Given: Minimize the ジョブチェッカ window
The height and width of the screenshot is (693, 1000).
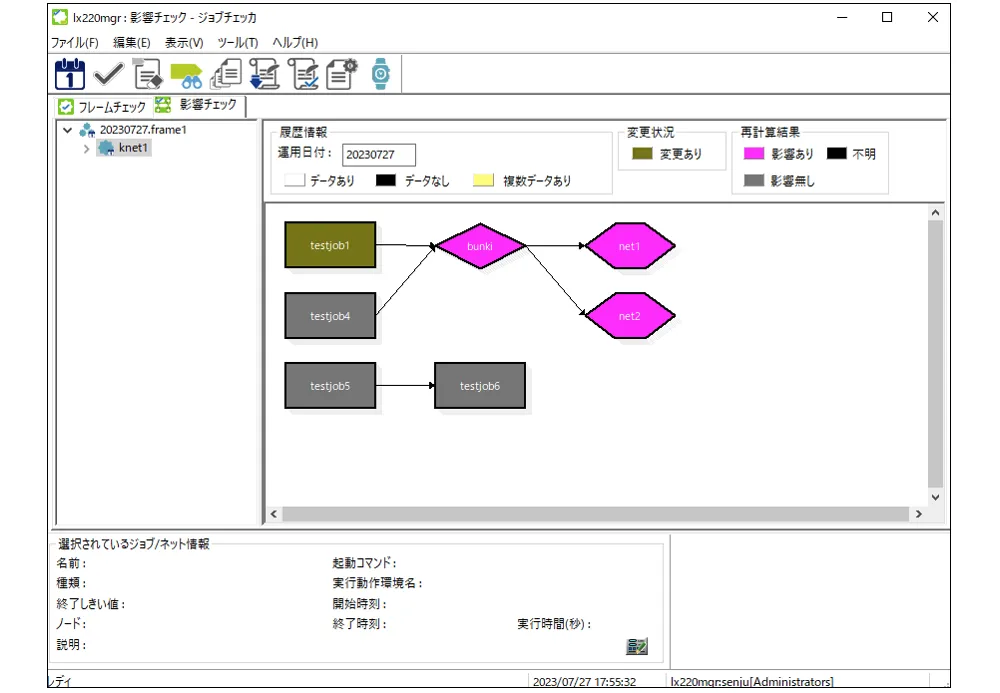Looking at the screenshot, I should [x=842, y=17].
